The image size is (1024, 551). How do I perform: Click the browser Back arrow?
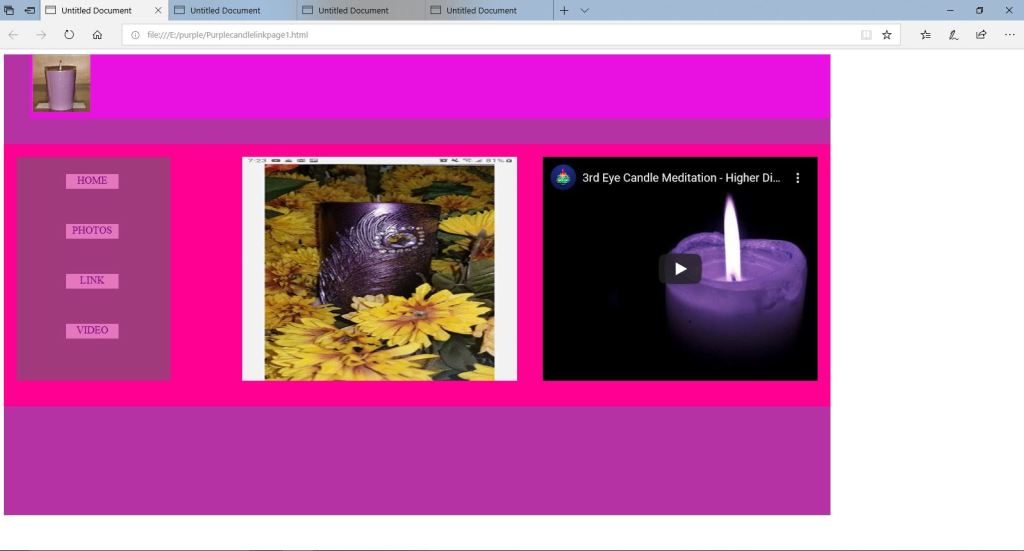point(13,35)
